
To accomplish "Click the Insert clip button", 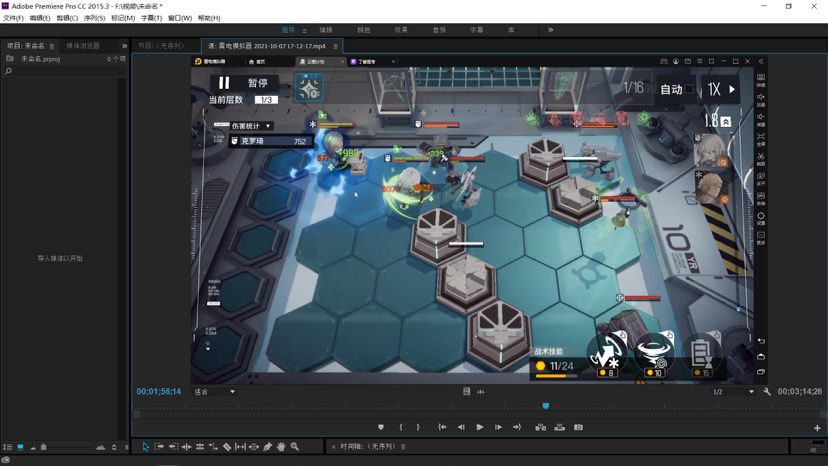I will pyautogui.click(x=540, y=427).
